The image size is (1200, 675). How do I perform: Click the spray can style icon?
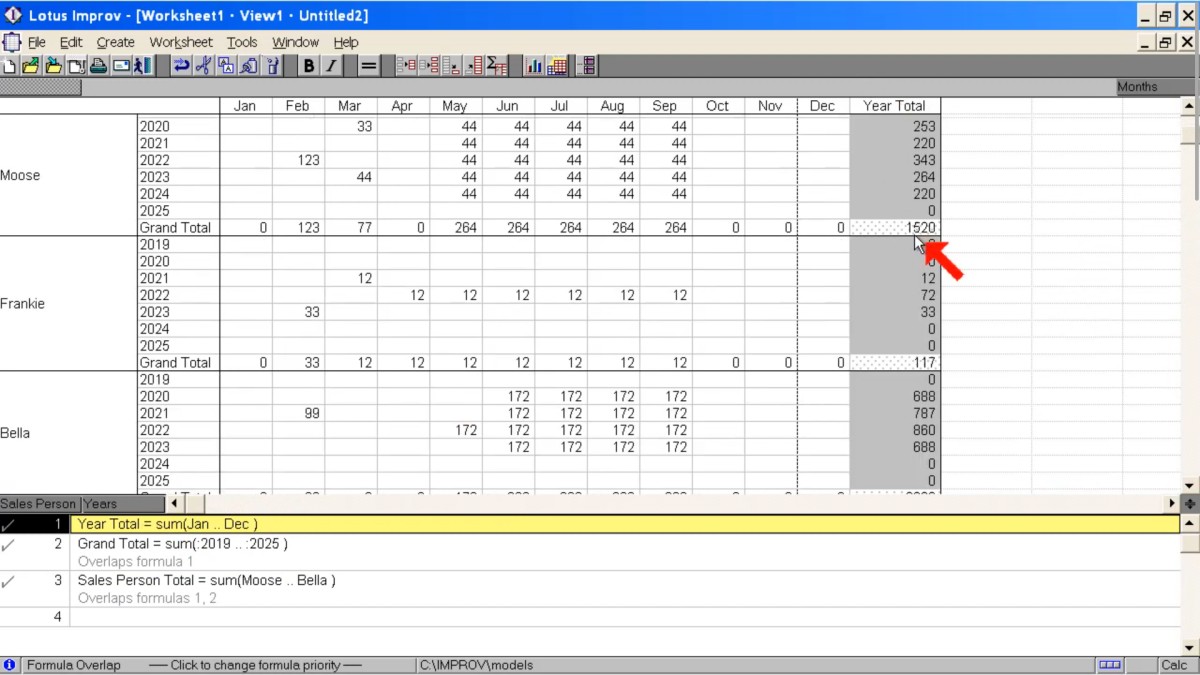[271, 66]
